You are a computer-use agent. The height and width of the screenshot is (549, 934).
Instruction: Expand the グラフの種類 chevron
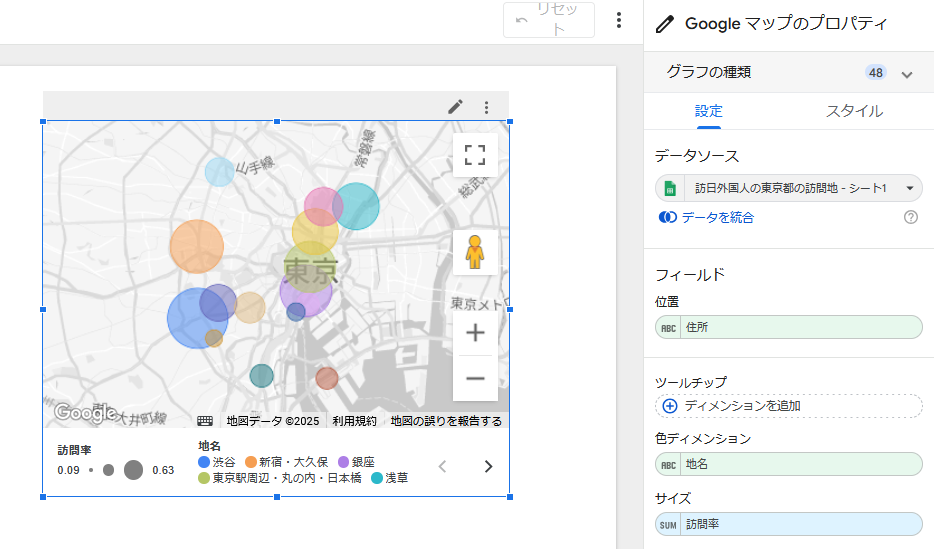coord(907,73)
